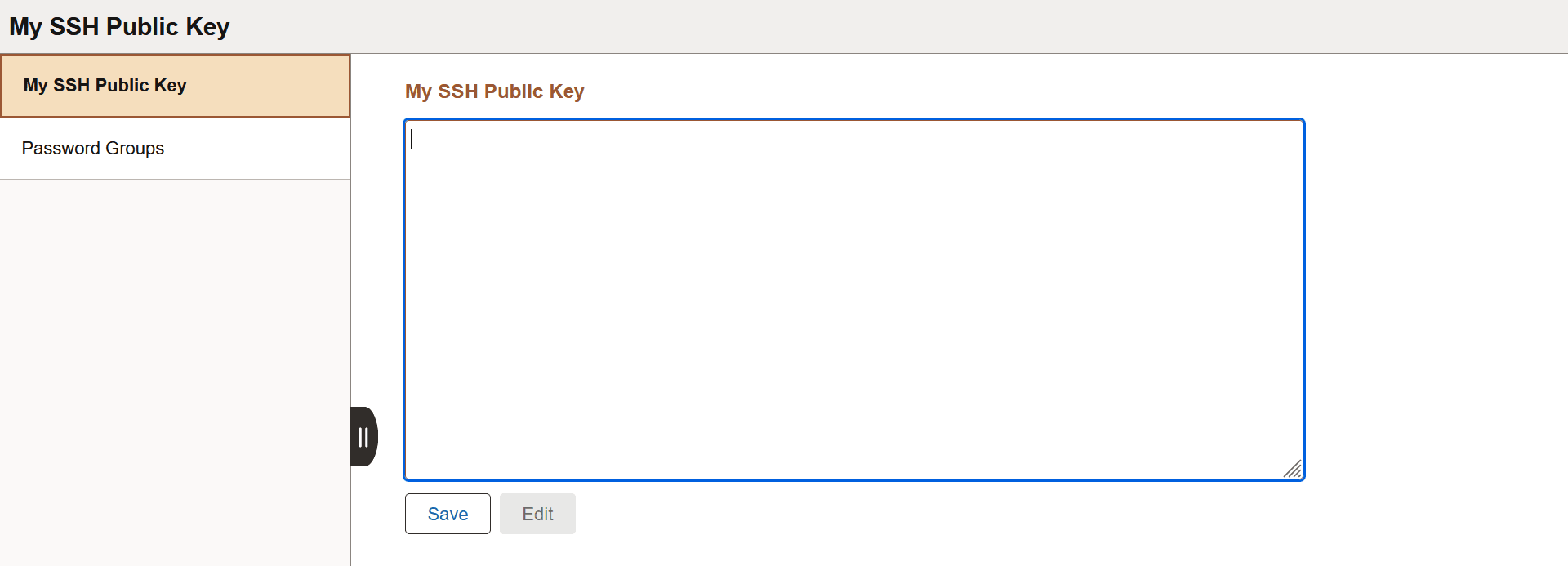1568x566 pixels.
Task: Save the SSH public key
Action: tap(447, 514)
